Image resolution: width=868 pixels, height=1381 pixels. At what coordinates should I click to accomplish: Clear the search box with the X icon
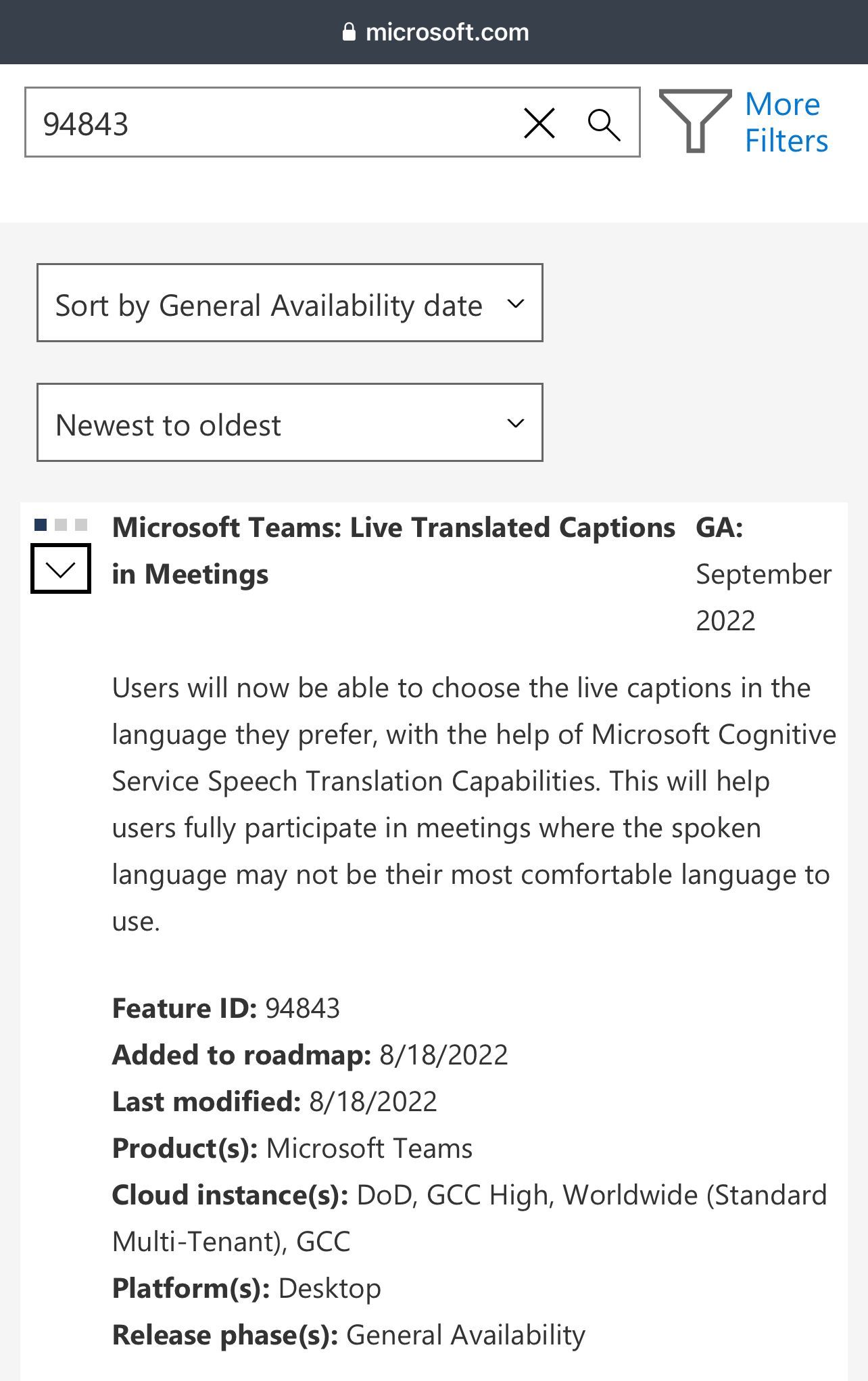pos(539,123)
